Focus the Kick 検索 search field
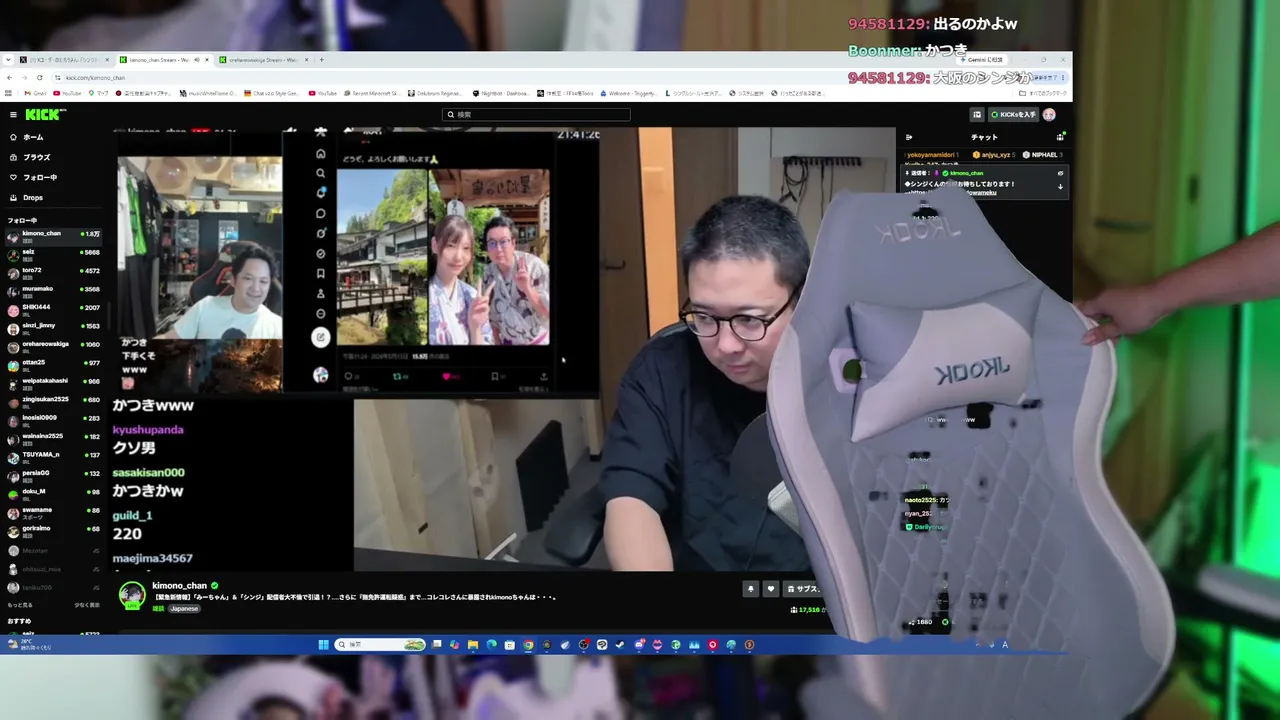The height and width of the screenshot is (720, 1280). tap(536, 115)
